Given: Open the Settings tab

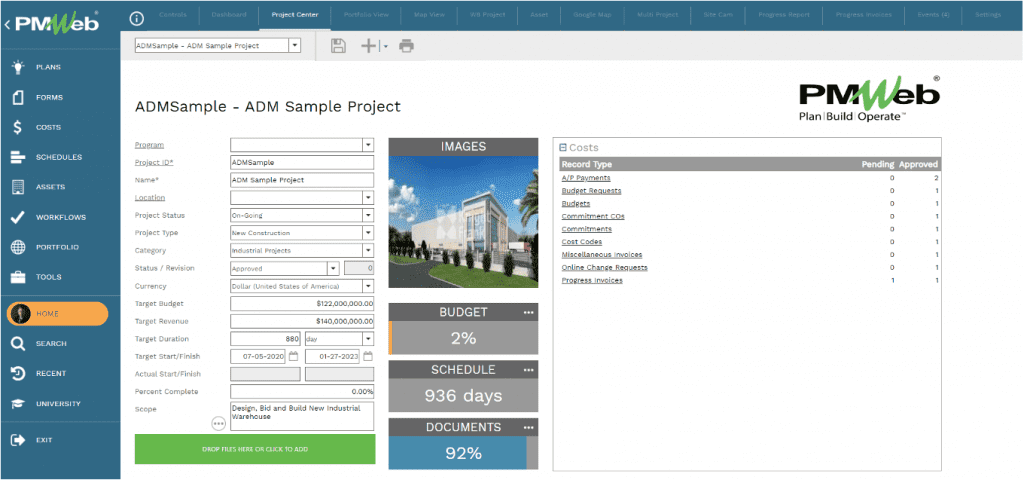Looking at the screenshot, I should tap(987, 14).
